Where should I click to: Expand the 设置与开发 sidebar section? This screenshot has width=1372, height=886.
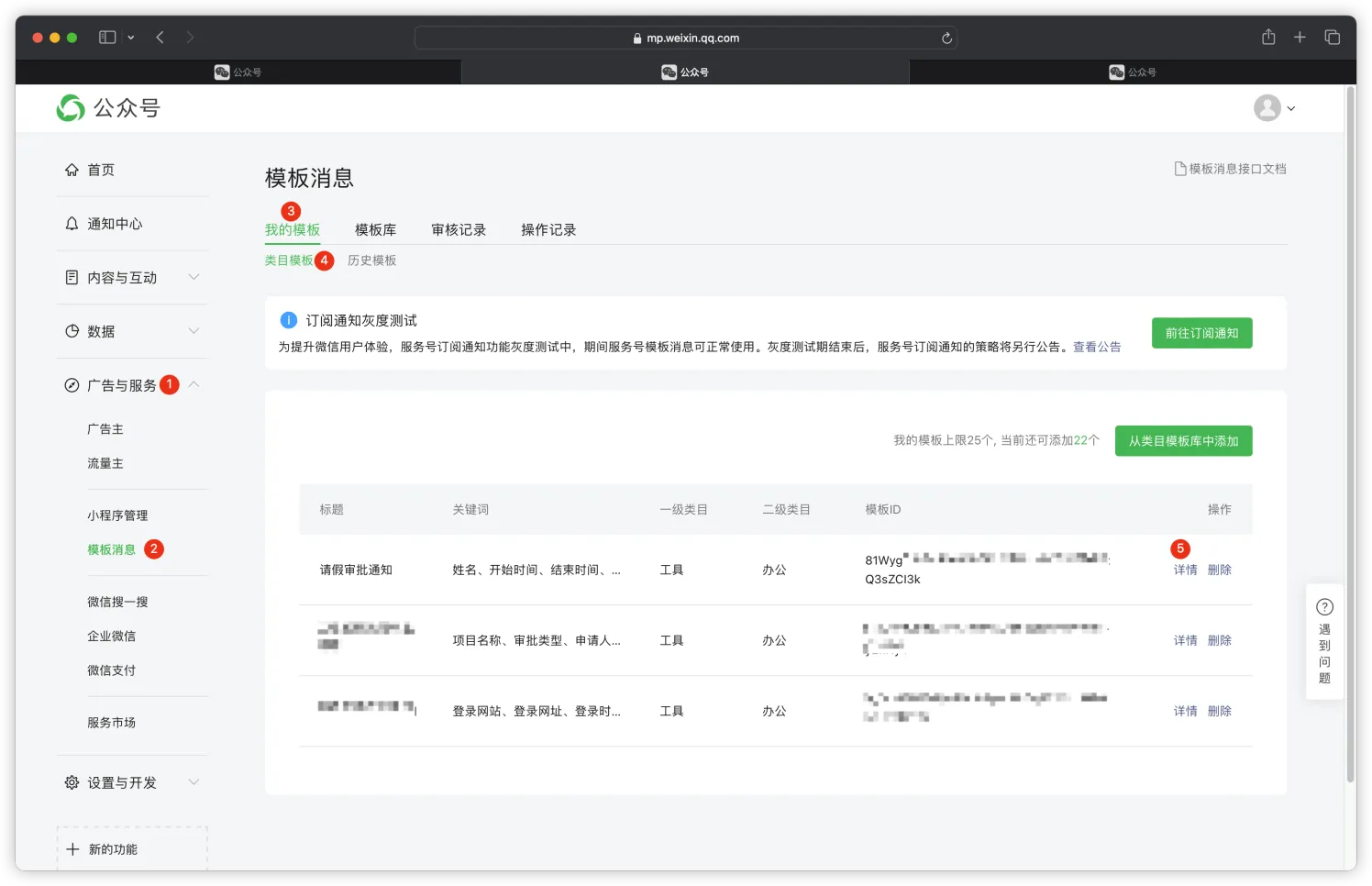coord(194,782)
